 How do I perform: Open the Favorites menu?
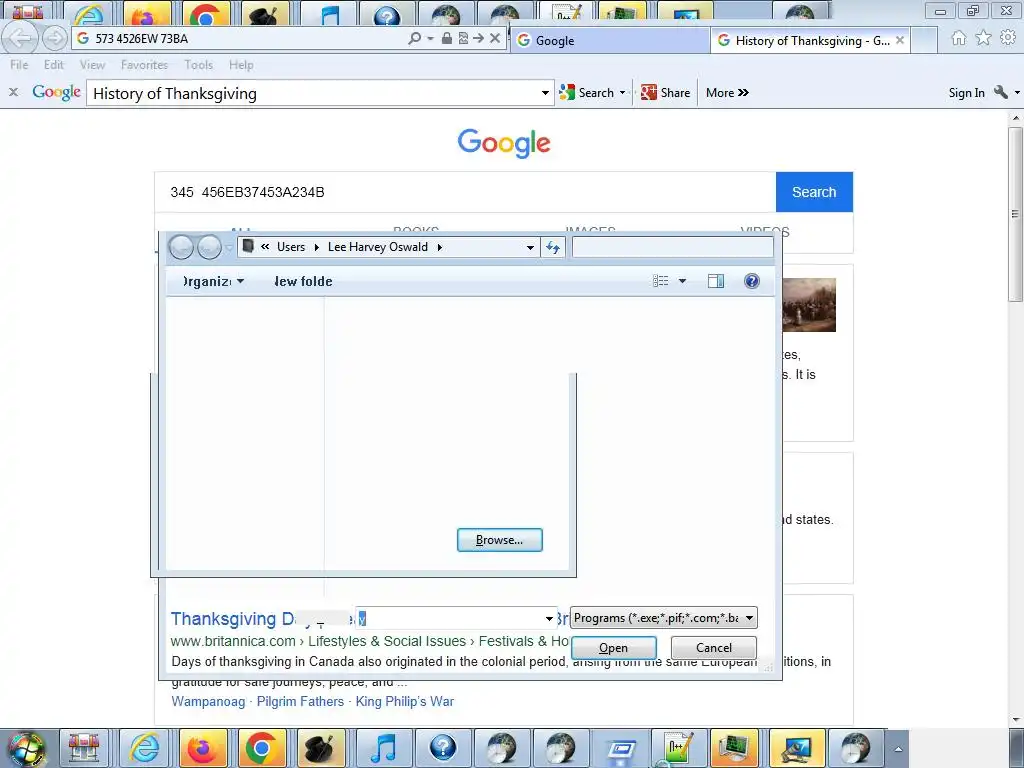[x=144, y=65]
